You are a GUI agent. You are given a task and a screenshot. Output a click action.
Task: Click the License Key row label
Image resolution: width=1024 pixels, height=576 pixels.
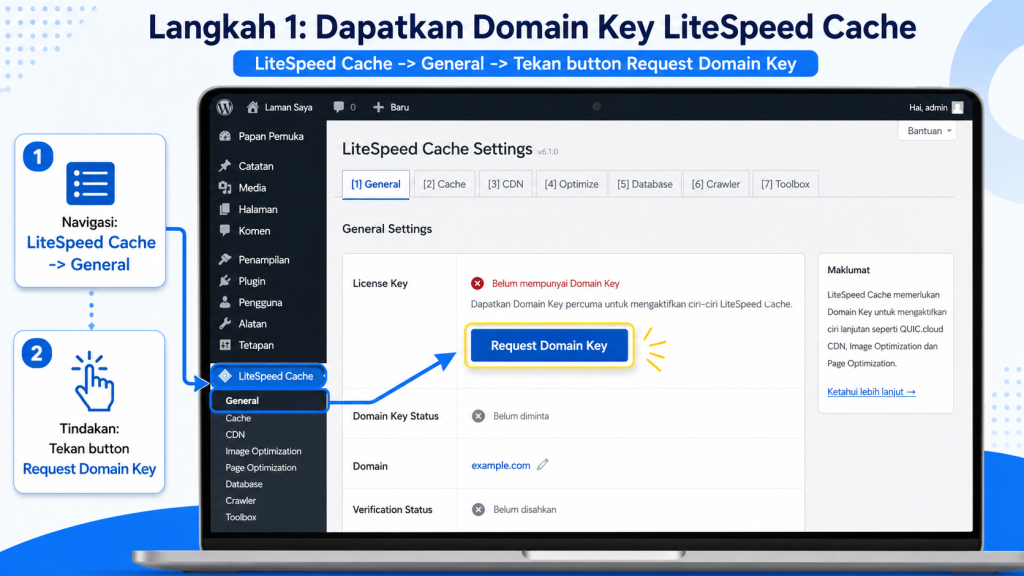pyautogui.click(x=380, y=283)
